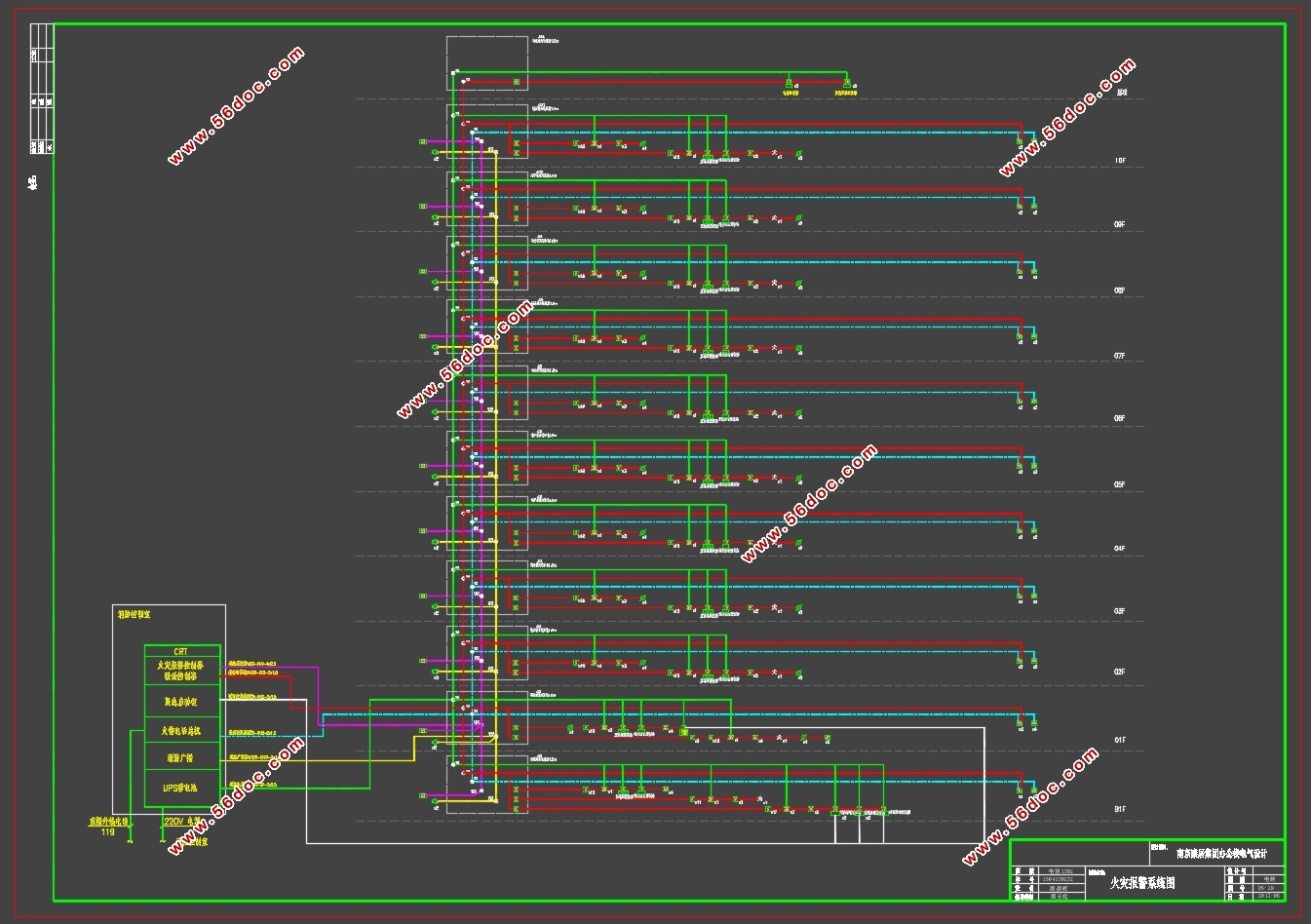
Task: Select floor label B1F
Action: [1120, 809]
